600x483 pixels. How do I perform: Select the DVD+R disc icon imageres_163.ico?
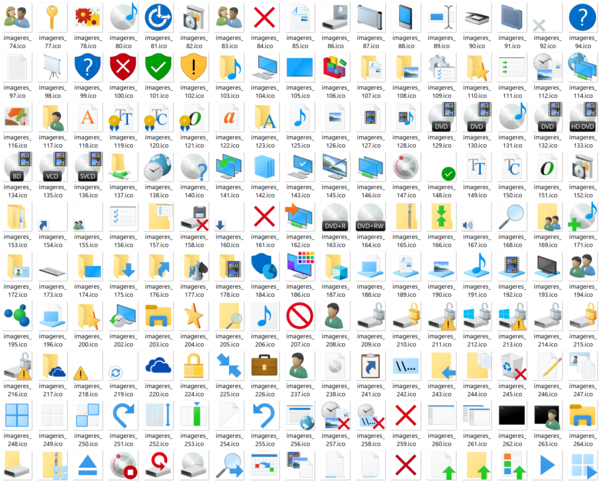pos(335,217)
